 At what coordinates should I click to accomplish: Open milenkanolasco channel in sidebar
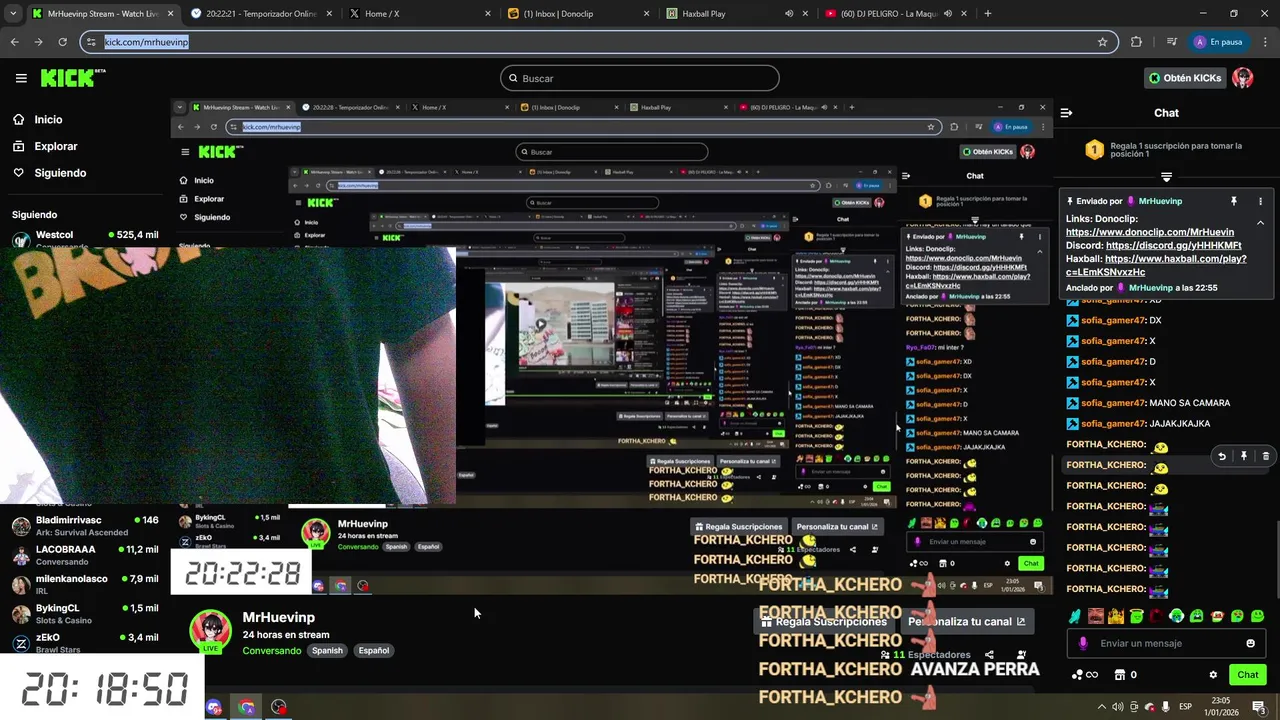(85, 584)
